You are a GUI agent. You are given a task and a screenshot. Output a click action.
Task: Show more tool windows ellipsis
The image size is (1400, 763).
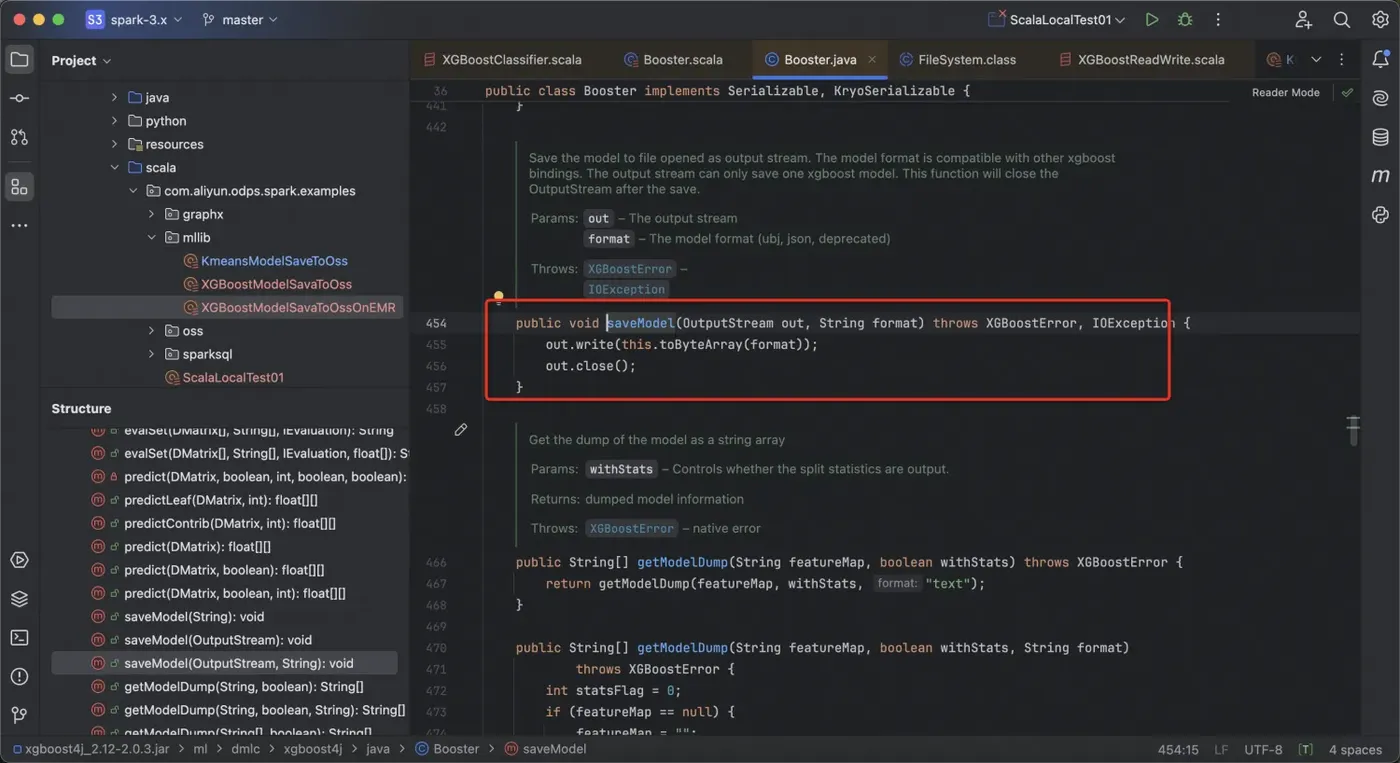click(x=19, y=226)
